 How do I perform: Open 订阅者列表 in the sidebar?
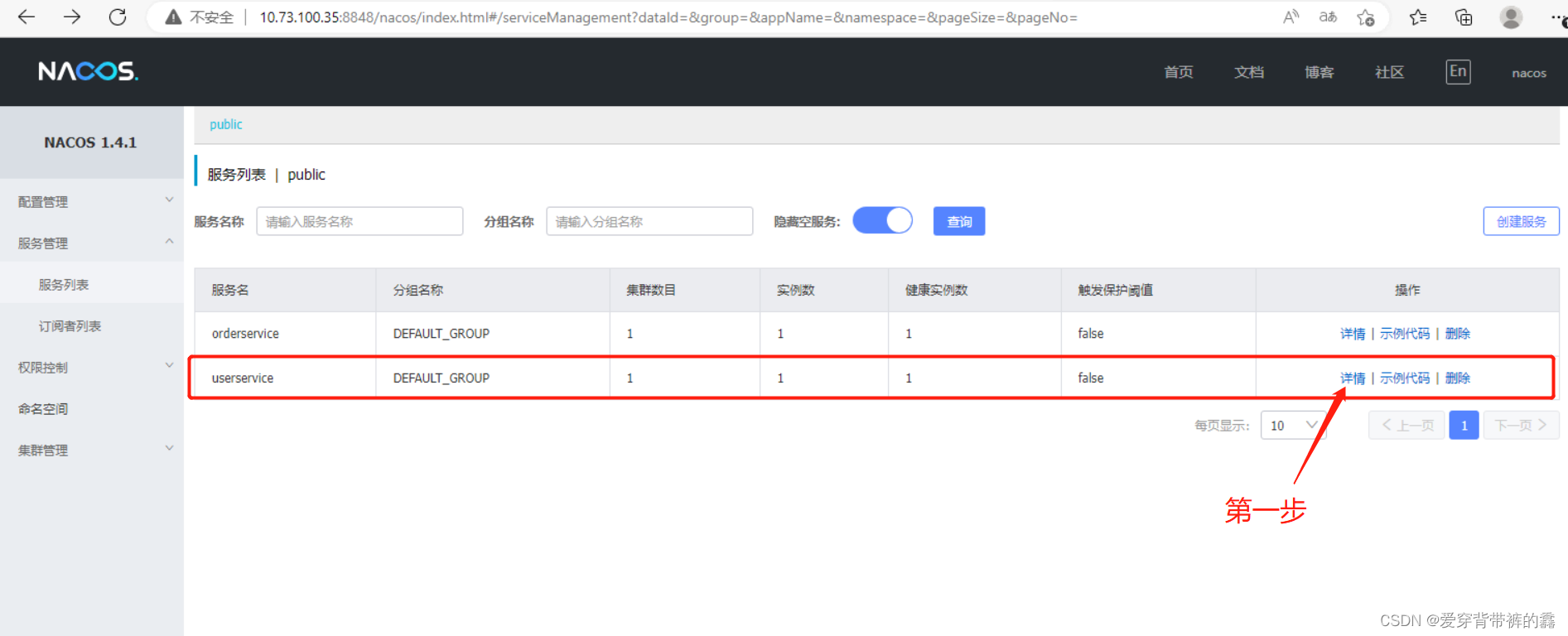point(70,325)
